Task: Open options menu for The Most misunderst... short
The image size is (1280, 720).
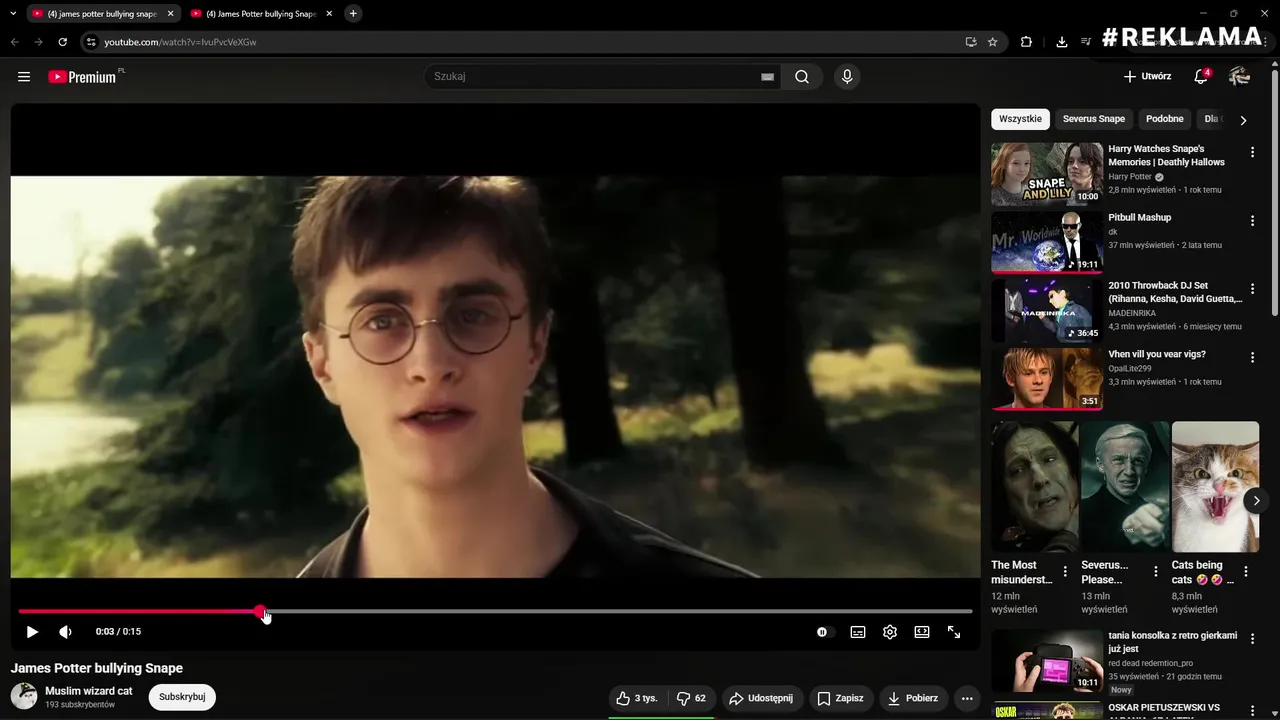Action: (1065, 572)
